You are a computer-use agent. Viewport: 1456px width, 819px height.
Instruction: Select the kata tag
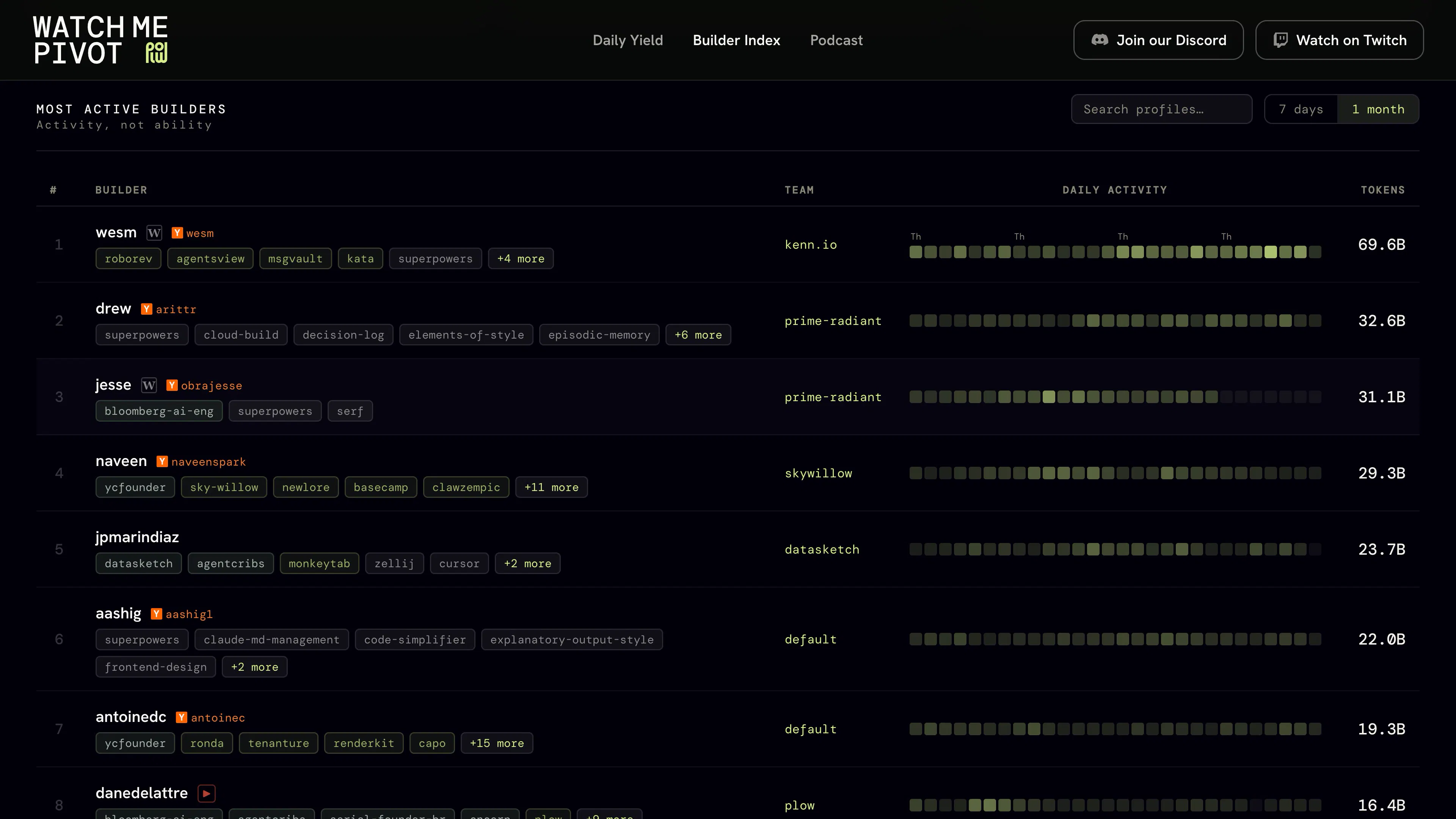click(x=360, y=259)
